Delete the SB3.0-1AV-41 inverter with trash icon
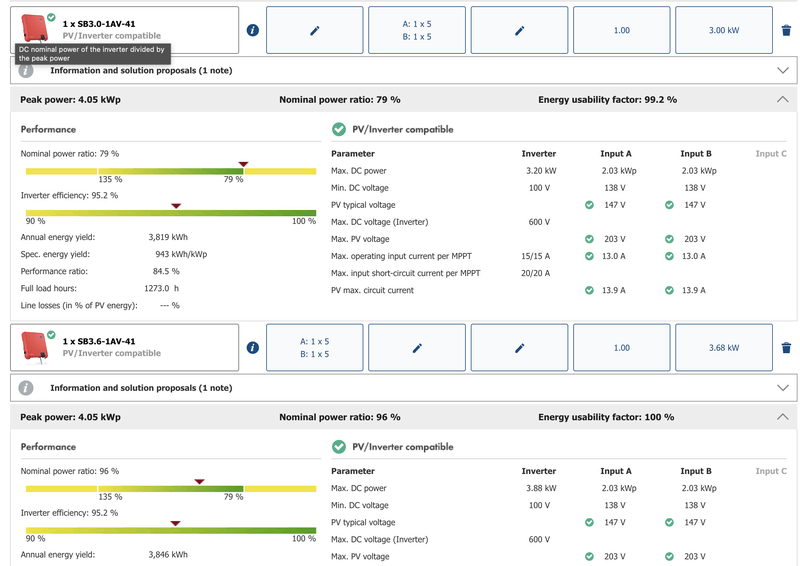Screen dimensions: 800x566 787,31
